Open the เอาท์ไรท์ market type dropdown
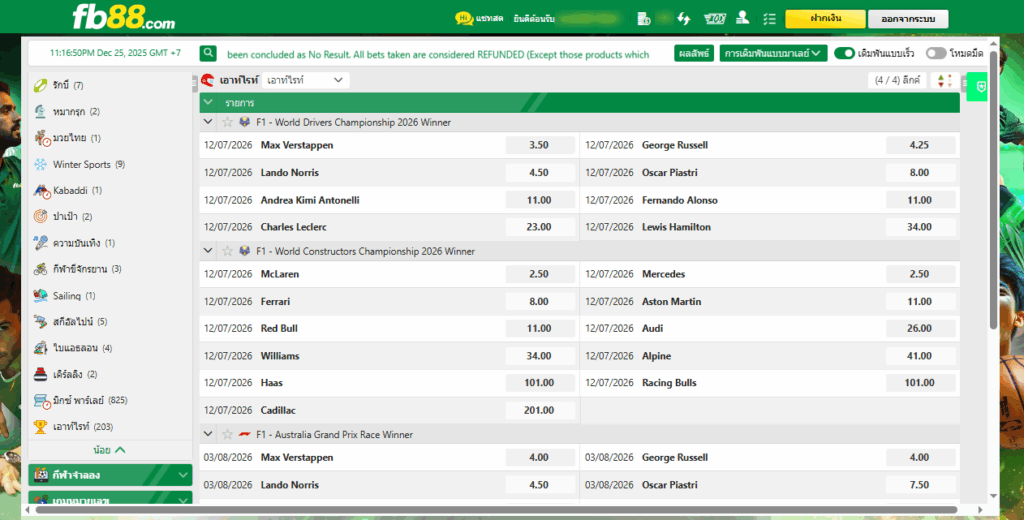 click(x=306, y=80)
